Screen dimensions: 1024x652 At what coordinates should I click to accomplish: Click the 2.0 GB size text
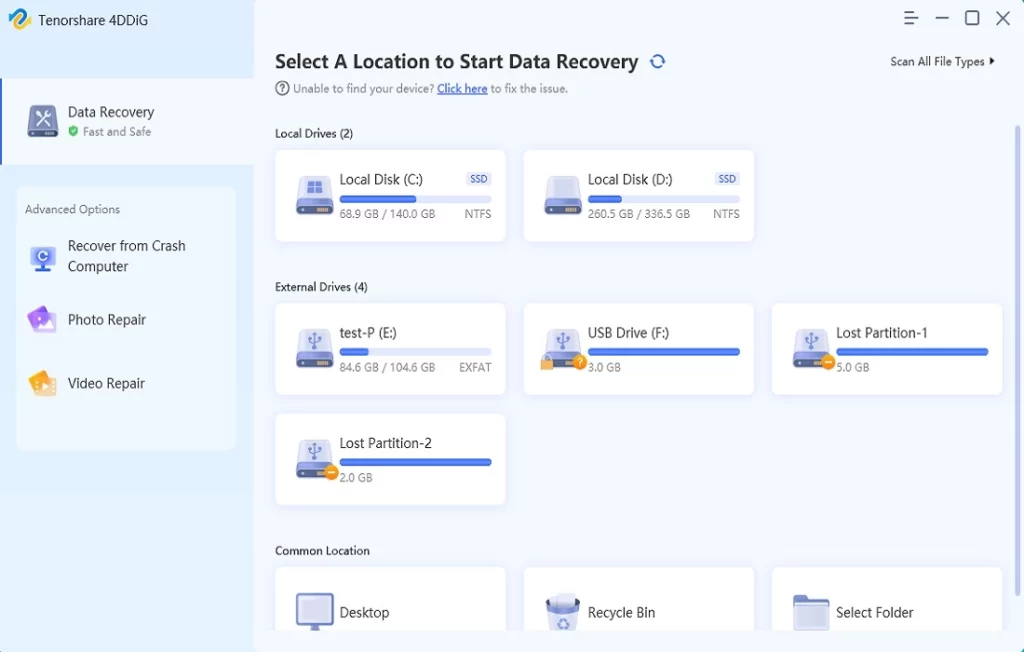click(357, 478)
